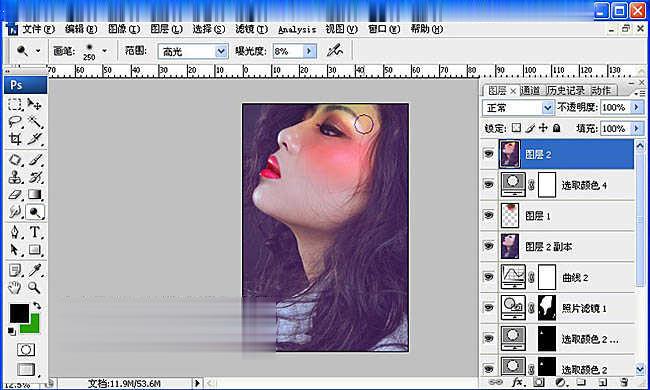This screenshot has width=650, height=390.
Task: Open the 范围 range dropdown
Action: (x=221, y=51)
